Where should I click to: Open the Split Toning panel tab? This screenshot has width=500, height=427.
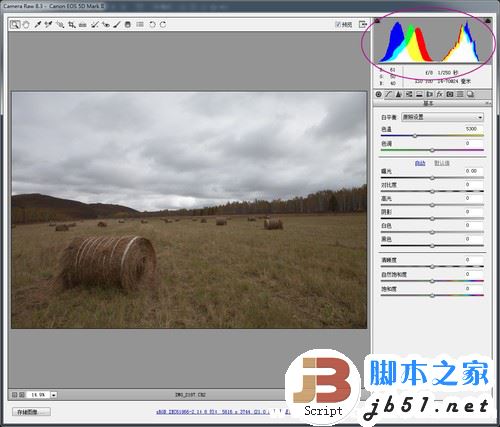pyautogui.click(x=419, y=94)
